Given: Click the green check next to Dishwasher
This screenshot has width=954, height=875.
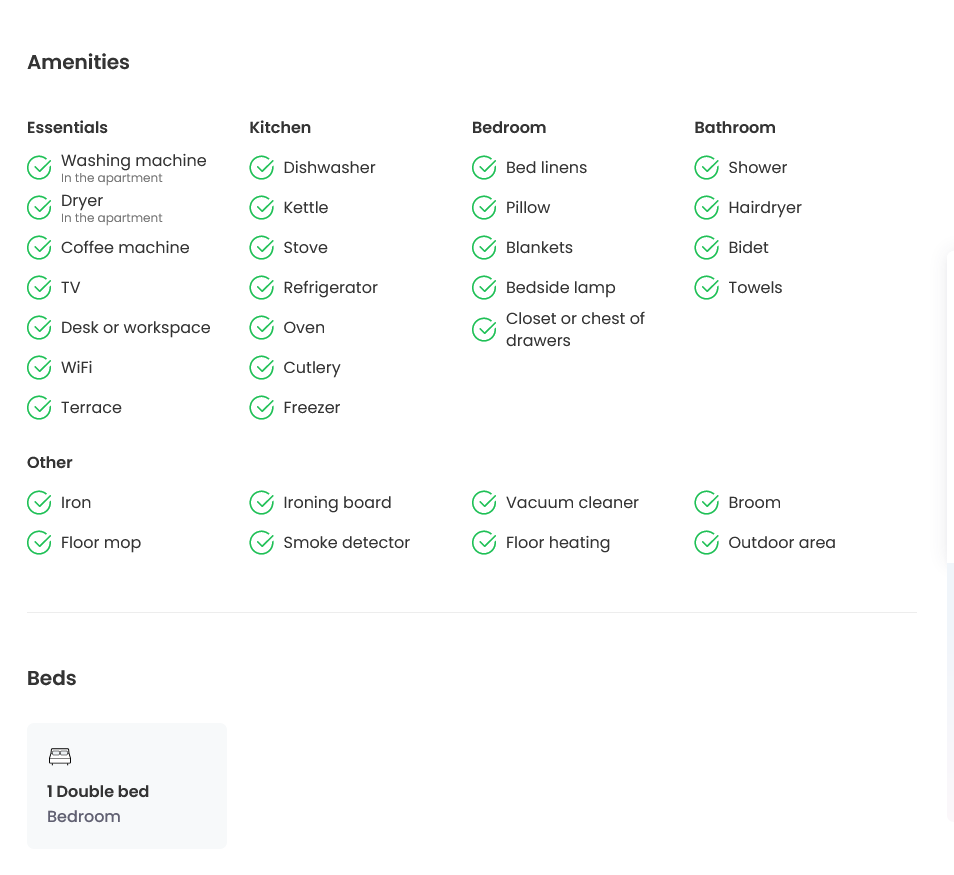Looking at the screenshot, I should 262,168.
